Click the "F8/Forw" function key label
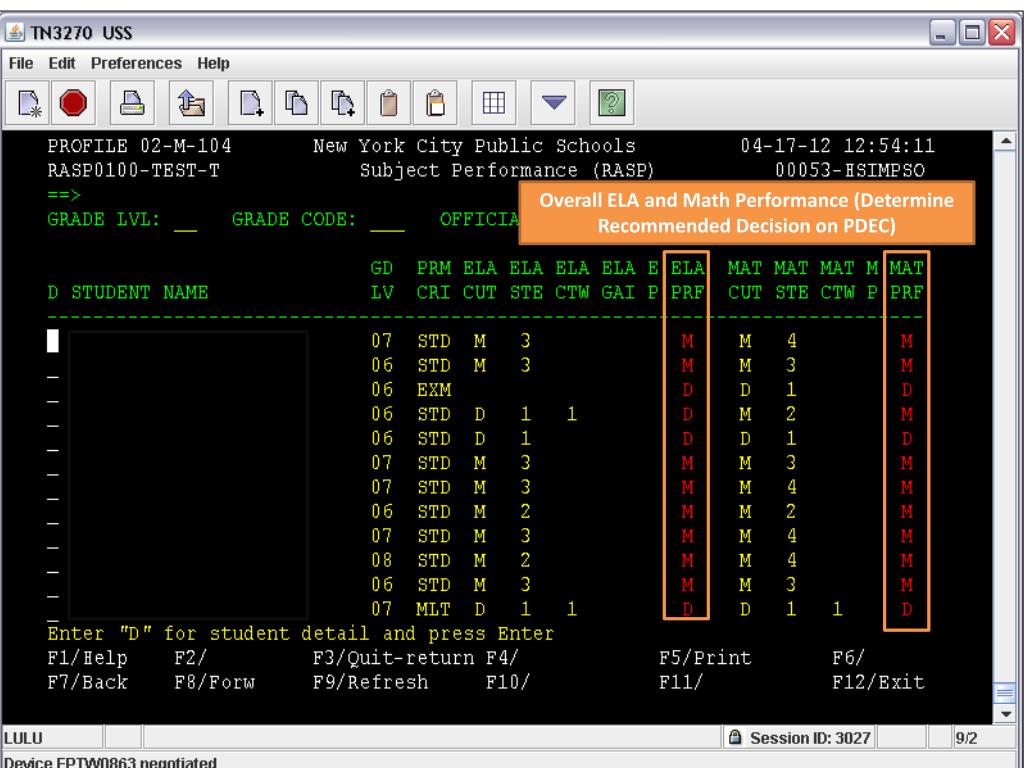 point(214,683)
